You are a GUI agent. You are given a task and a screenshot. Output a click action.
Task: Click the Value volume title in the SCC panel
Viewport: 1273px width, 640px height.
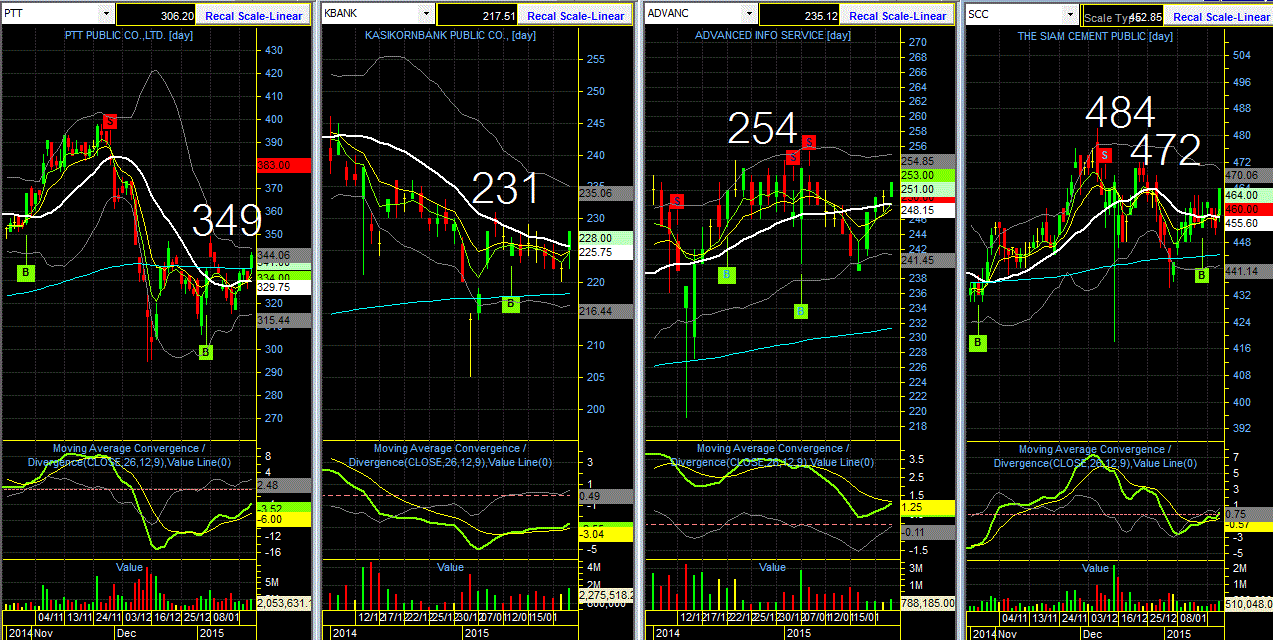coord(1095,567)
